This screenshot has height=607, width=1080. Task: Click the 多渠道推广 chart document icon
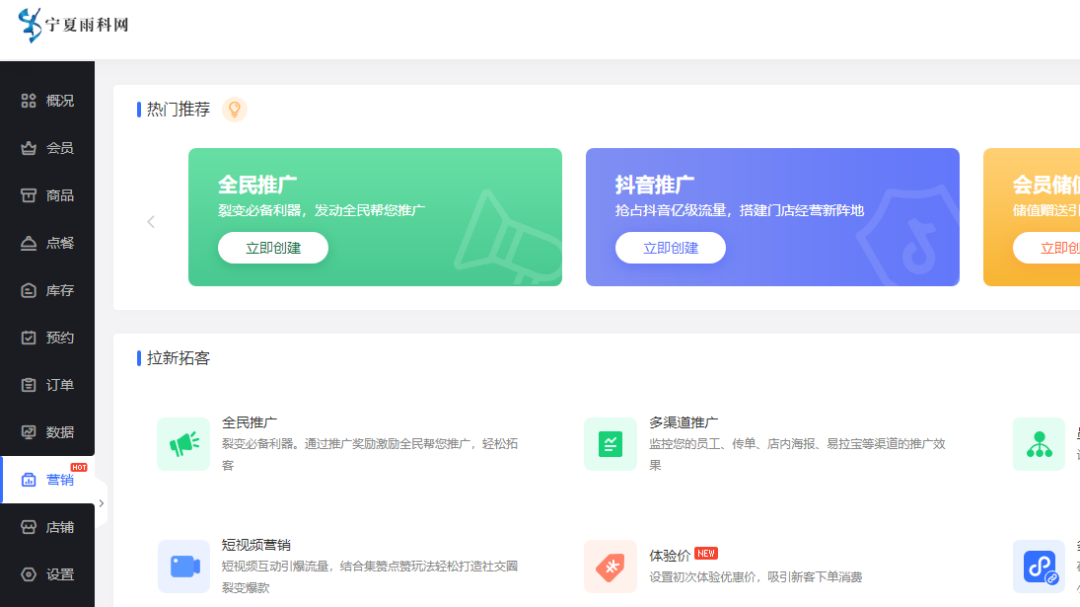click(610, 444)
